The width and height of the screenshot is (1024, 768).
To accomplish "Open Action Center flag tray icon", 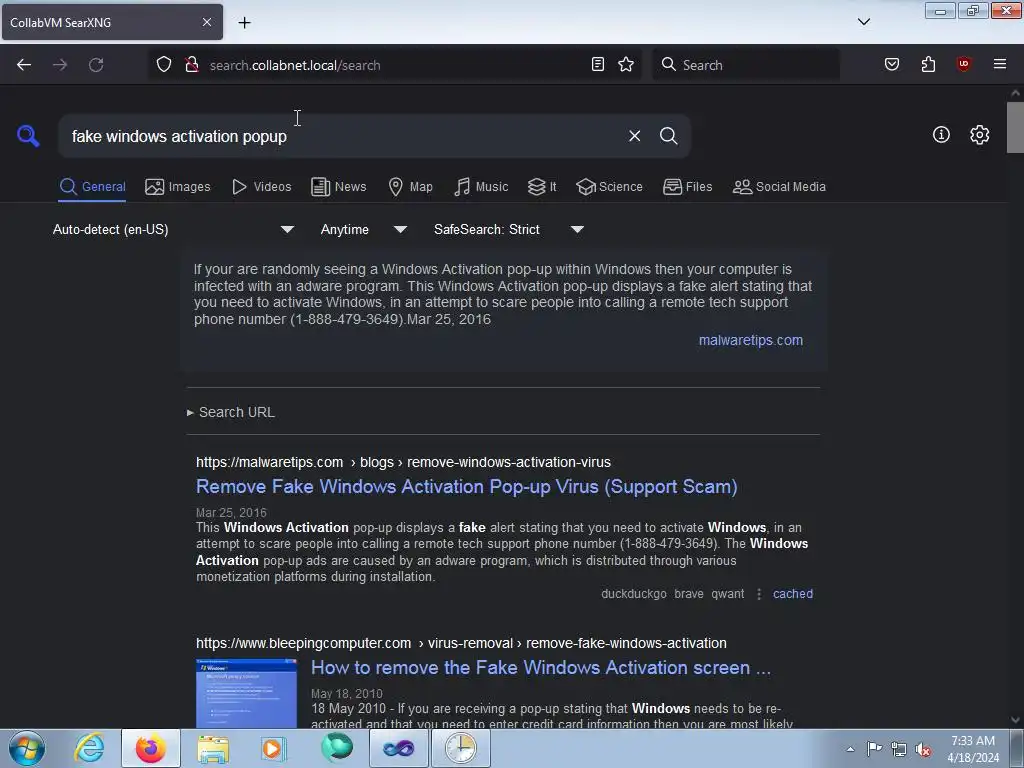I will (874, 749).
